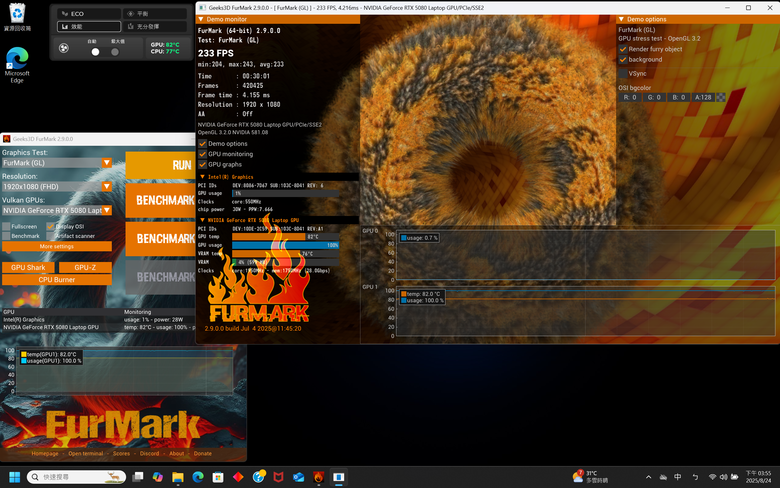Open Scores link
Viewport: 780px width, 488px height.
click(121, 454)
